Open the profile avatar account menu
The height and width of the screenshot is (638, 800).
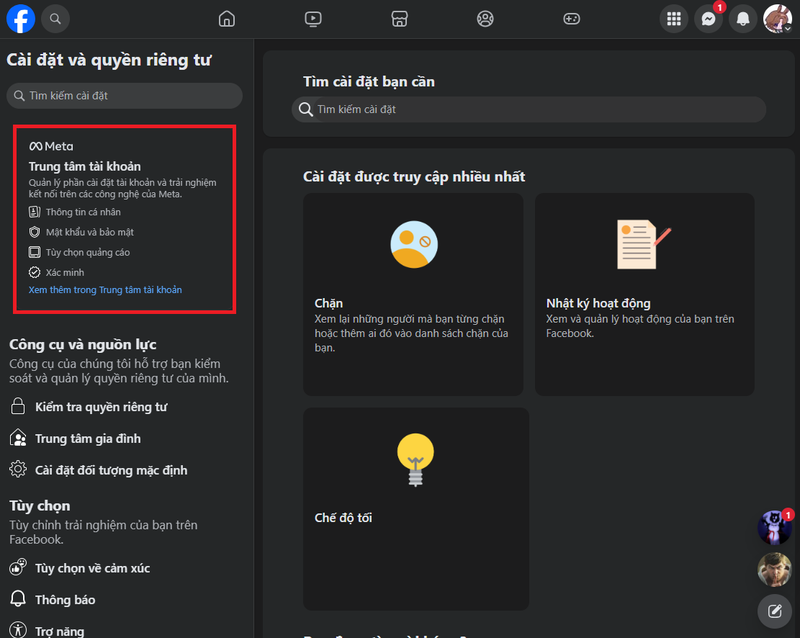[778, 19]
